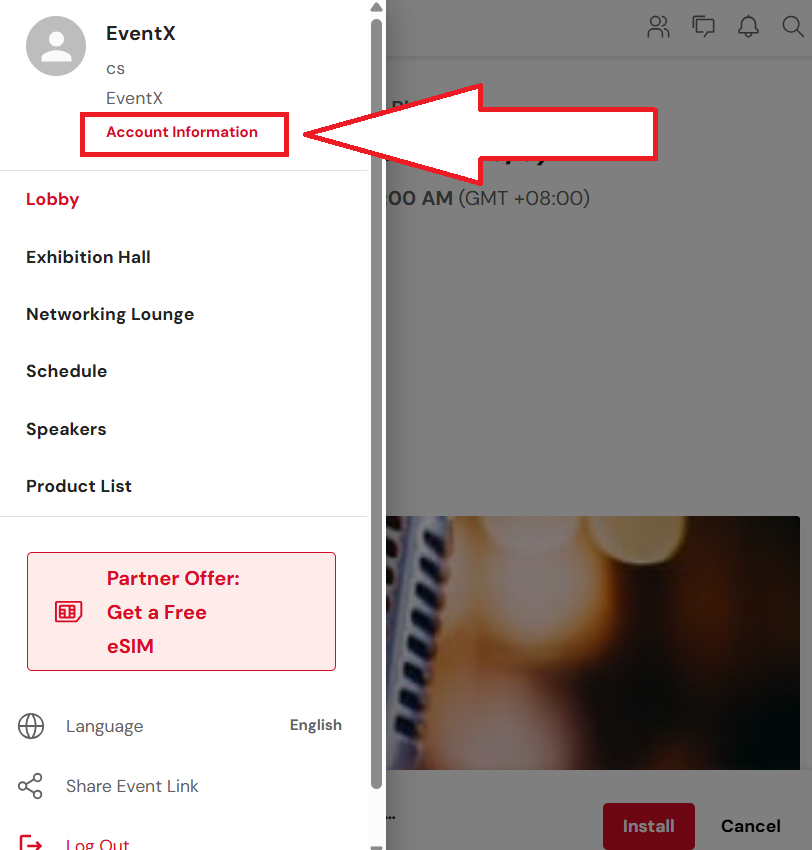Viewport: 812px width, 850px height.
Task: Click the Cancel button
Action: pos(751,826)
